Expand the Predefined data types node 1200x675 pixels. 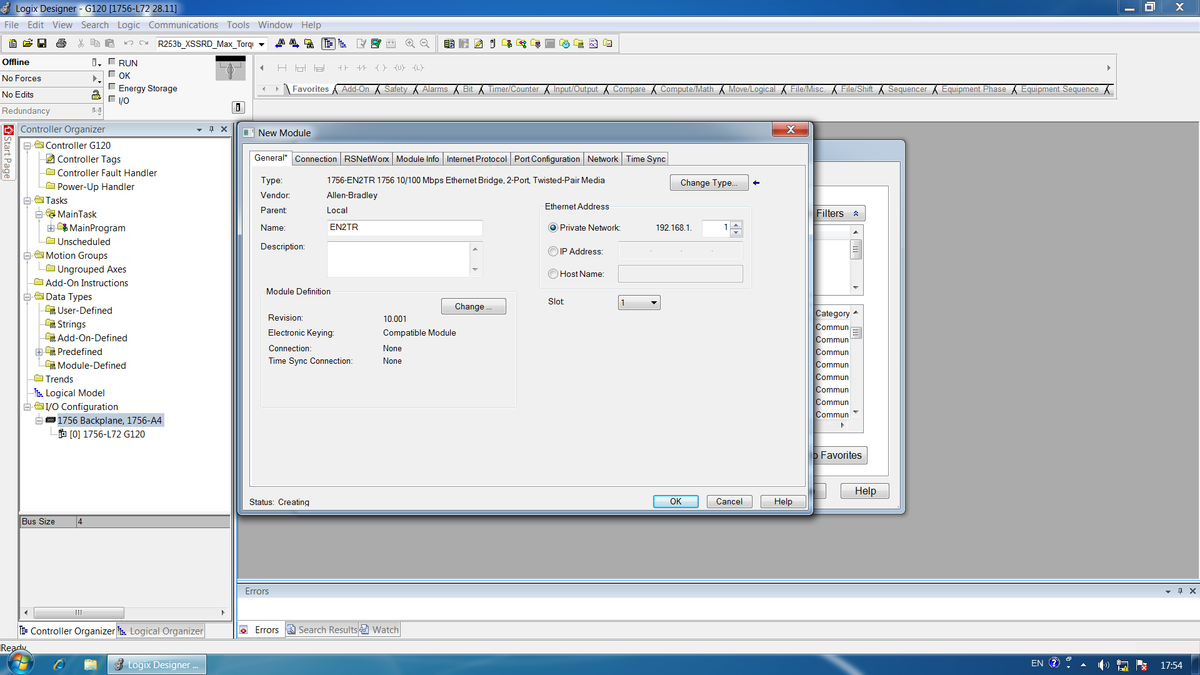point(39,352)
